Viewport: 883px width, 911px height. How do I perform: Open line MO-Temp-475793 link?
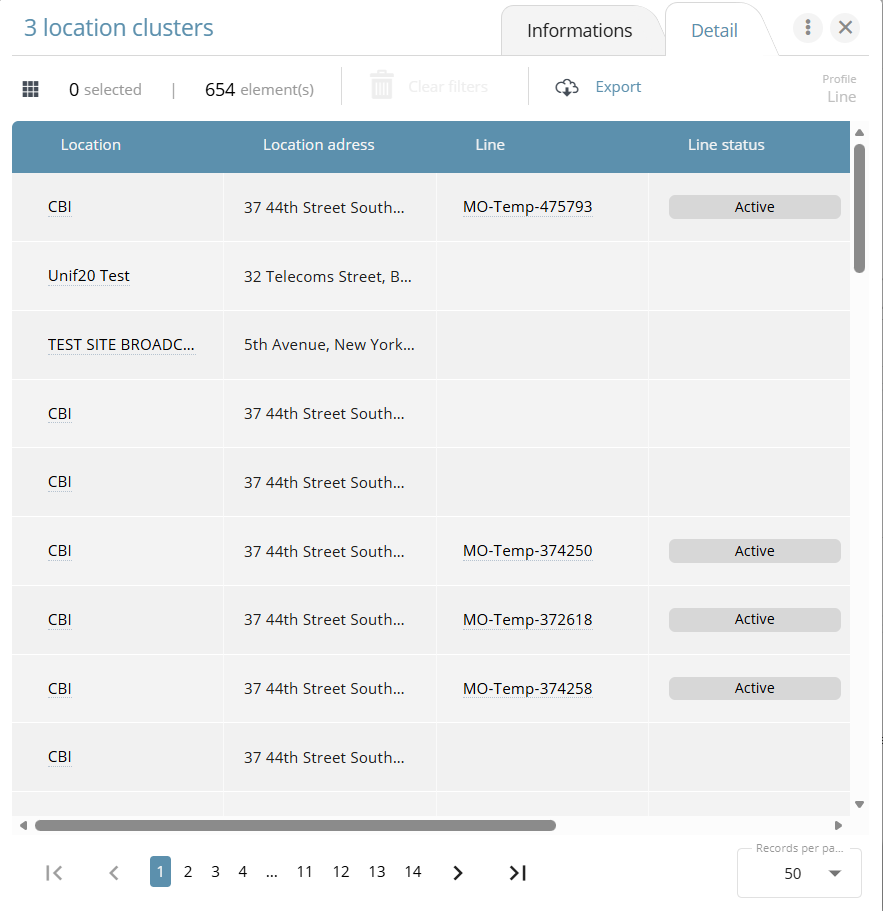point(527,207)
